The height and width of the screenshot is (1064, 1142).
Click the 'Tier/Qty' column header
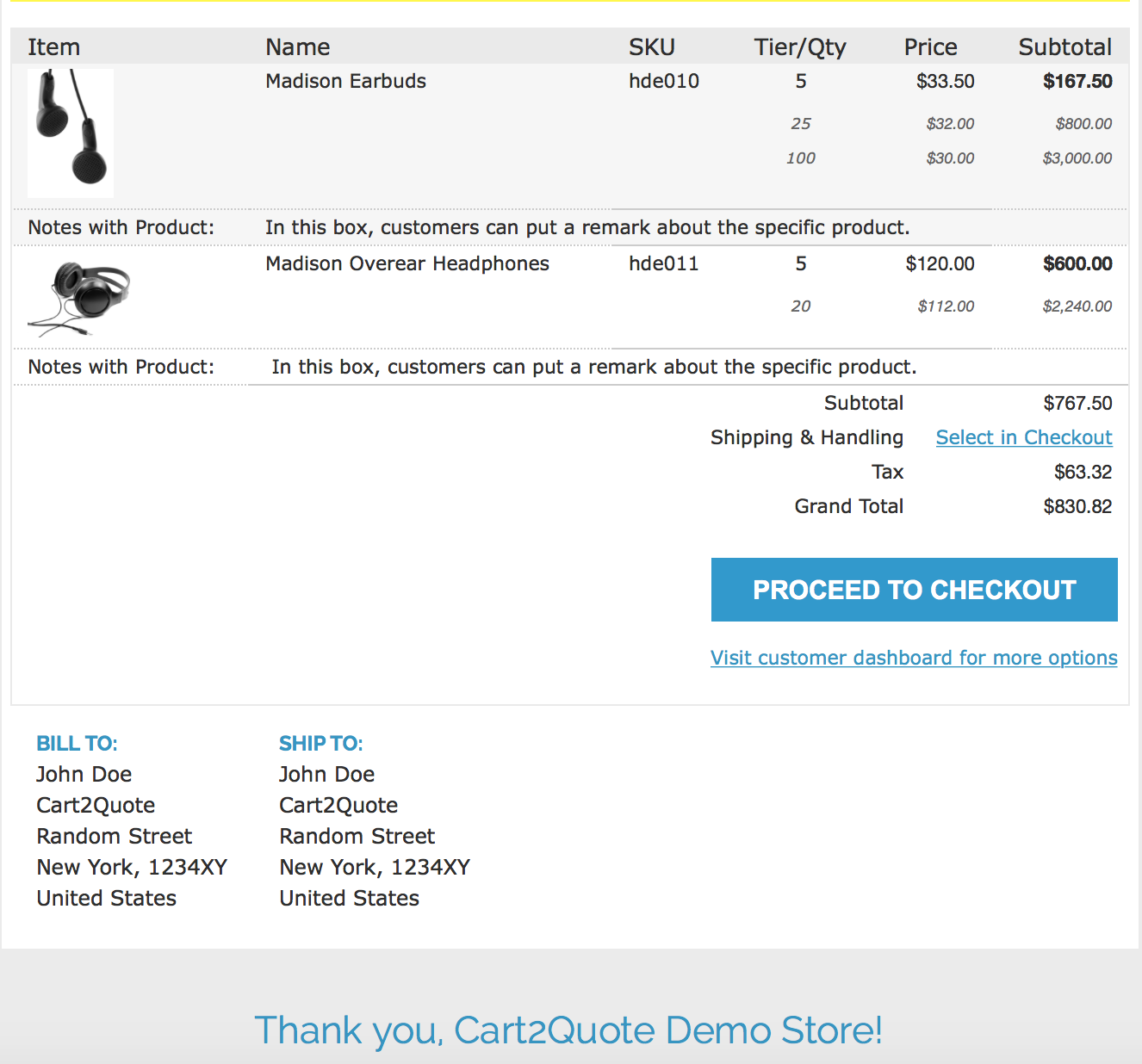[x=800, y=47]
